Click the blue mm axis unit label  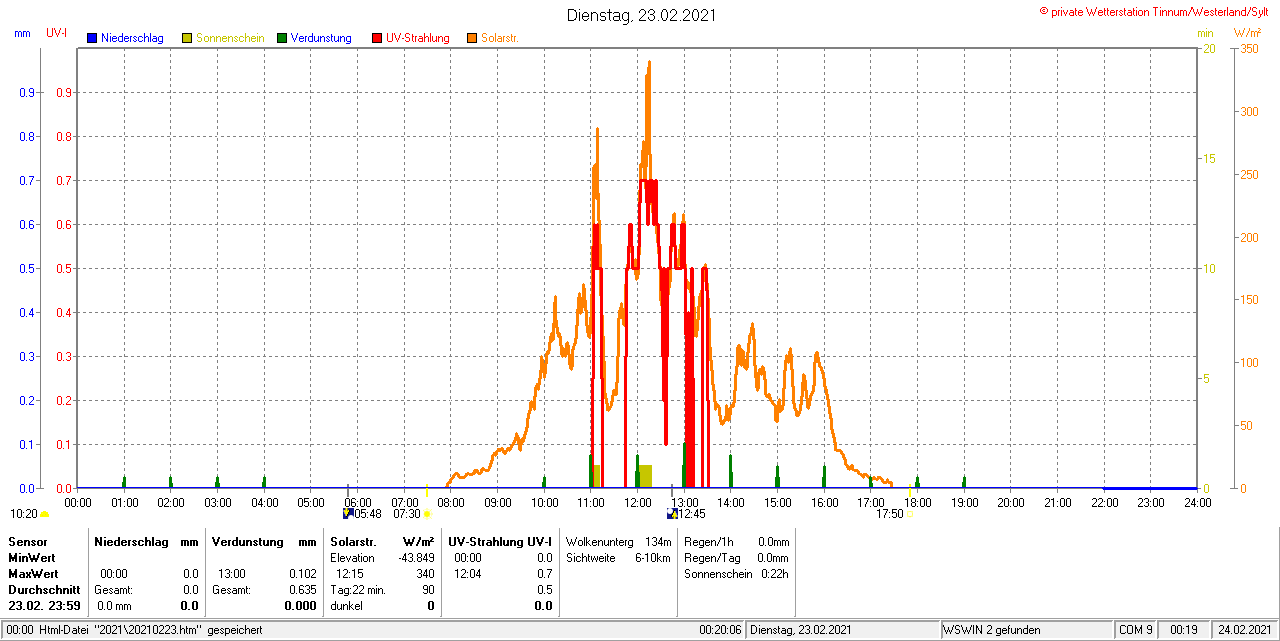[22, 34]
